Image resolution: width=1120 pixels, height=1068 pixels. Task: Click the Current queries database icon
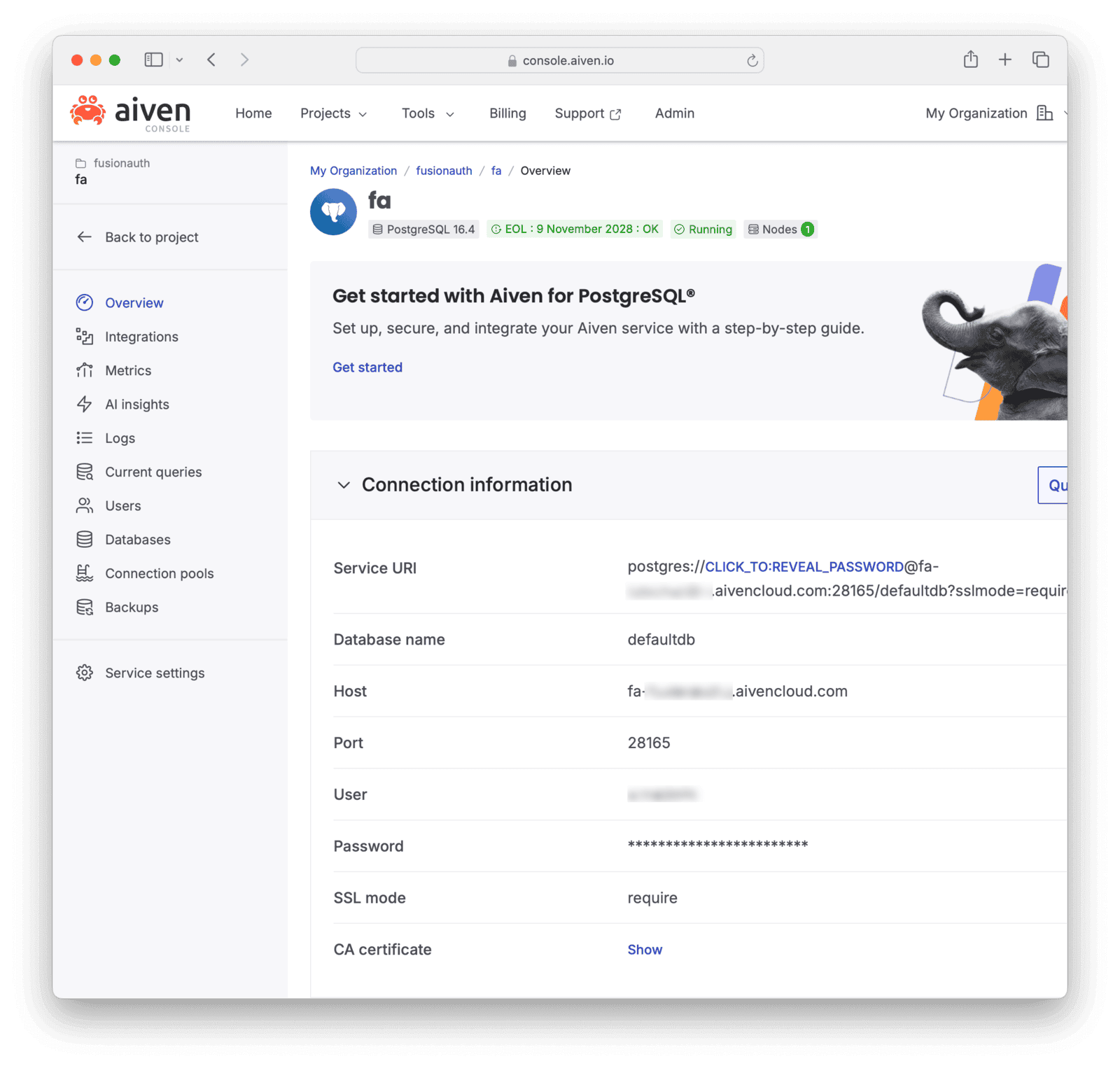[x=85, y=472]
